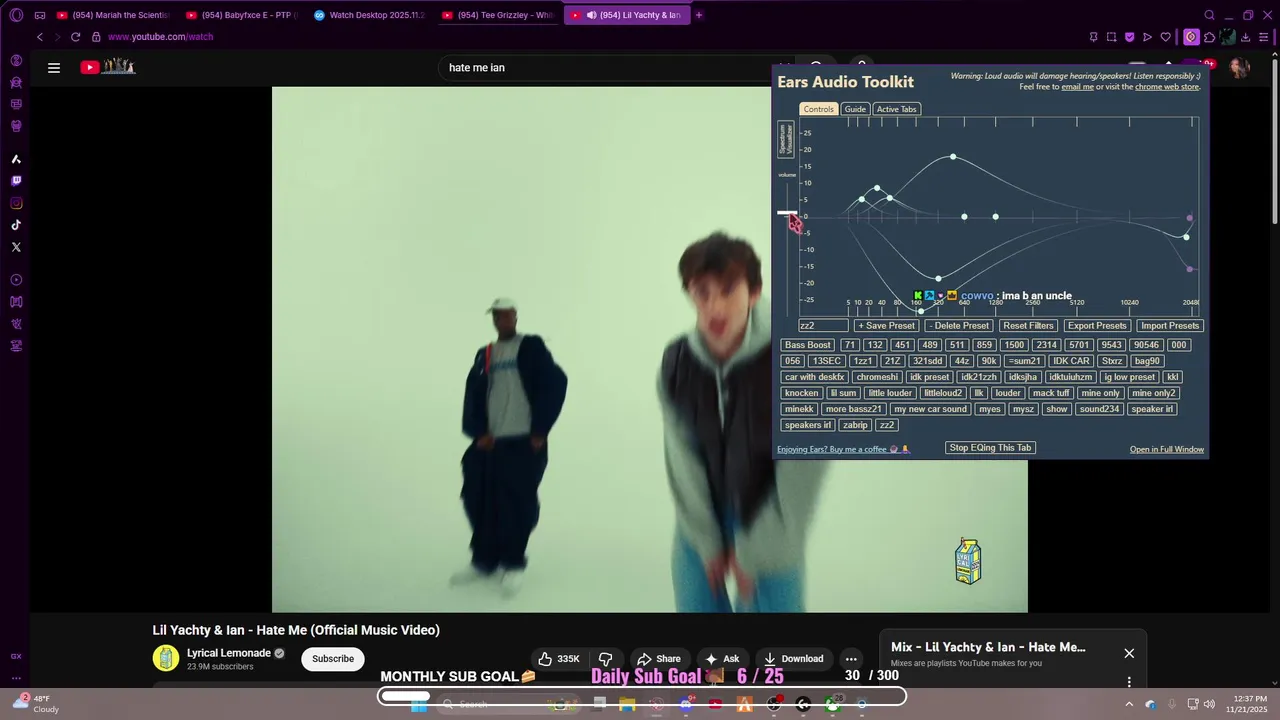Image resolution: width=1280 pixels, height=720 pixels.
Task: Click the preset name field containing zz2
Action: pos(823,326)
